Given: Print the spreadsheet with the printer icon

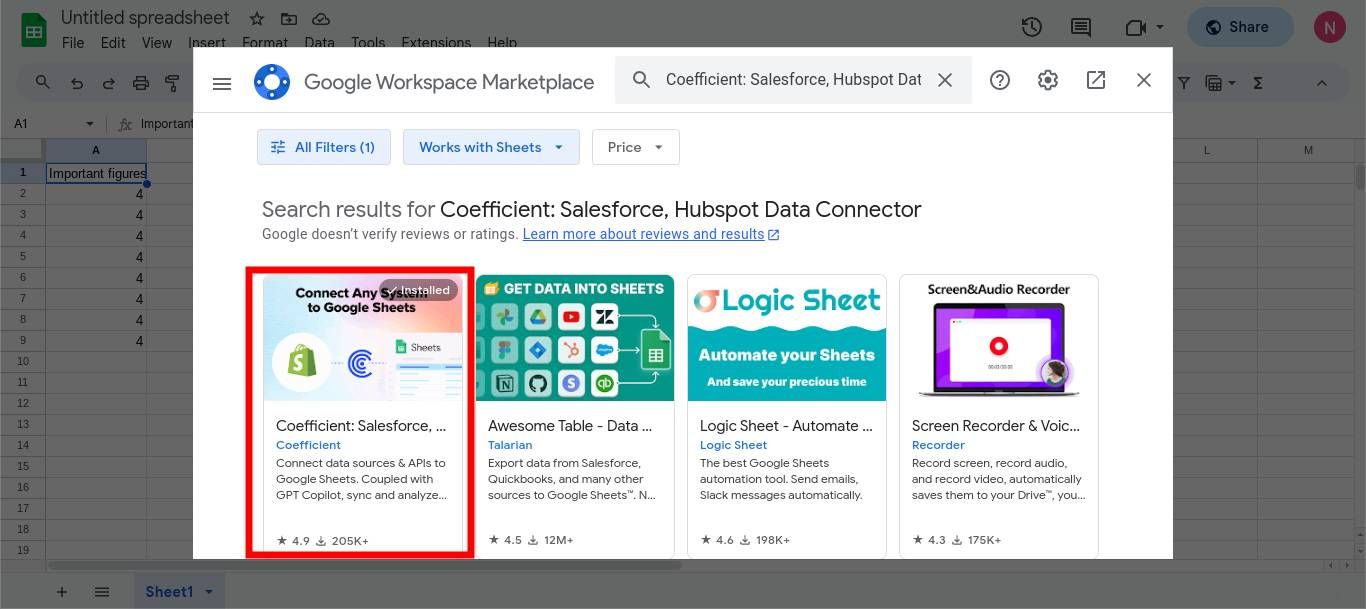Looking at the screenshot, I should point(140,82).
